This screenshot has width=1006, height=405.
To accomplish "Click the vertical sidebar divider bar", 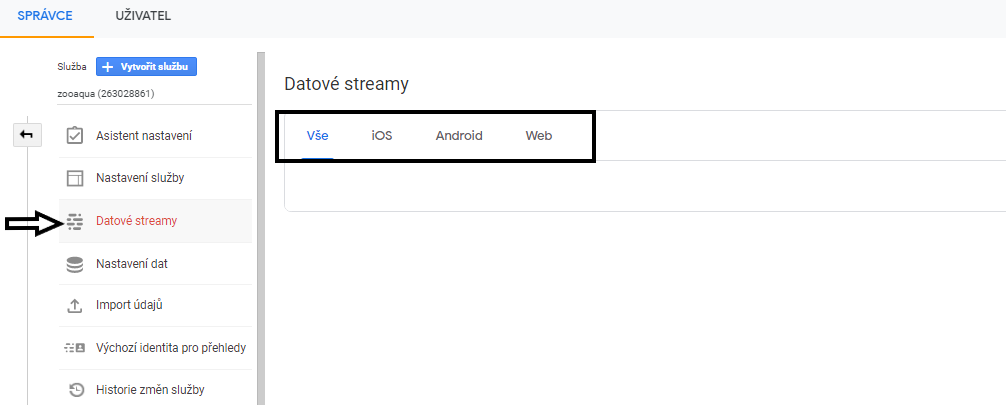I will pos(260,228).
